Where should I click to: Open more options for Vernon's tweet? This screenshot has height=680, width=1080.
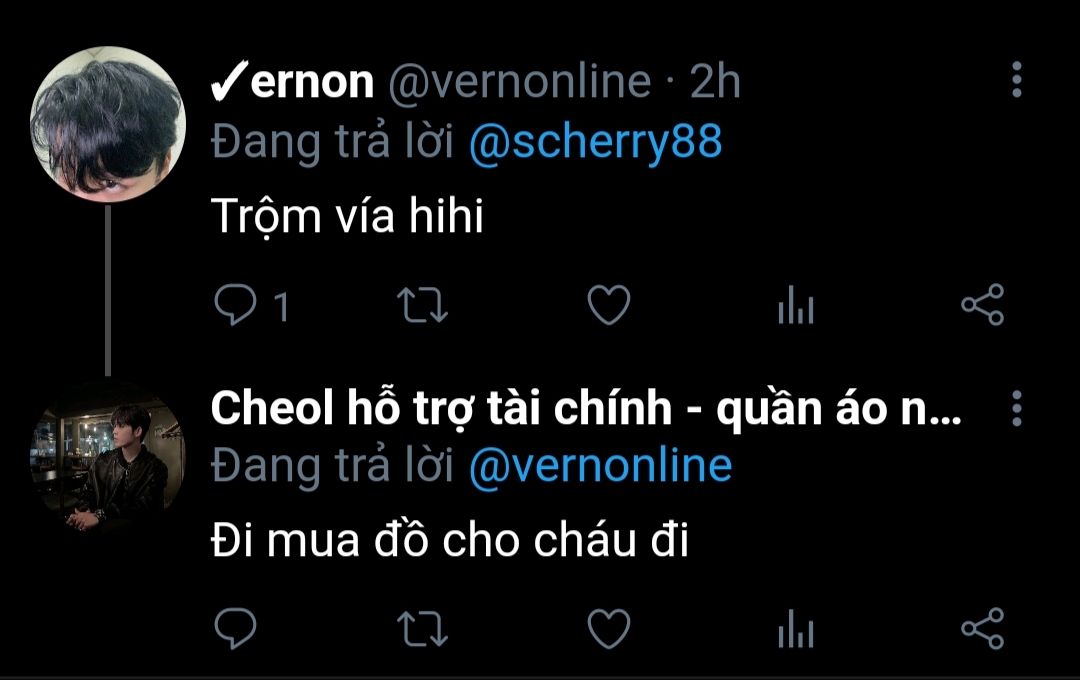(x=1017, y=79)
